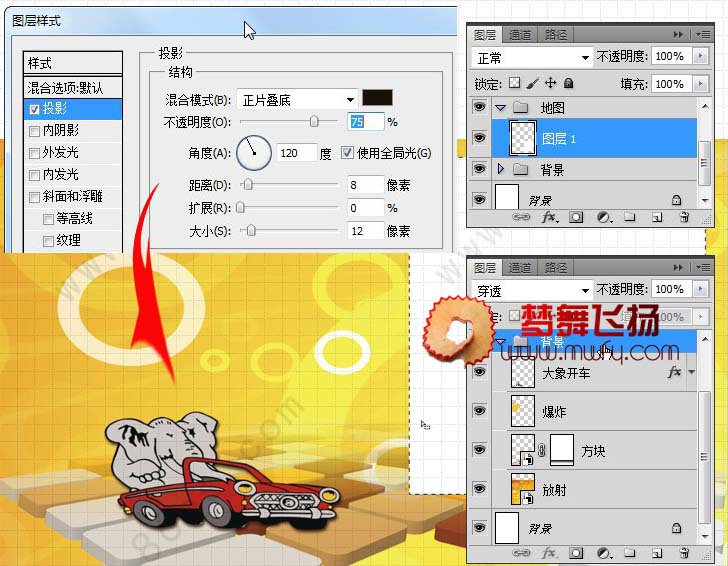Toggle 投影 drop shadow checkbox
This screenshot has width=728, height=566.
pyautogui.click(x=34, y=110)
